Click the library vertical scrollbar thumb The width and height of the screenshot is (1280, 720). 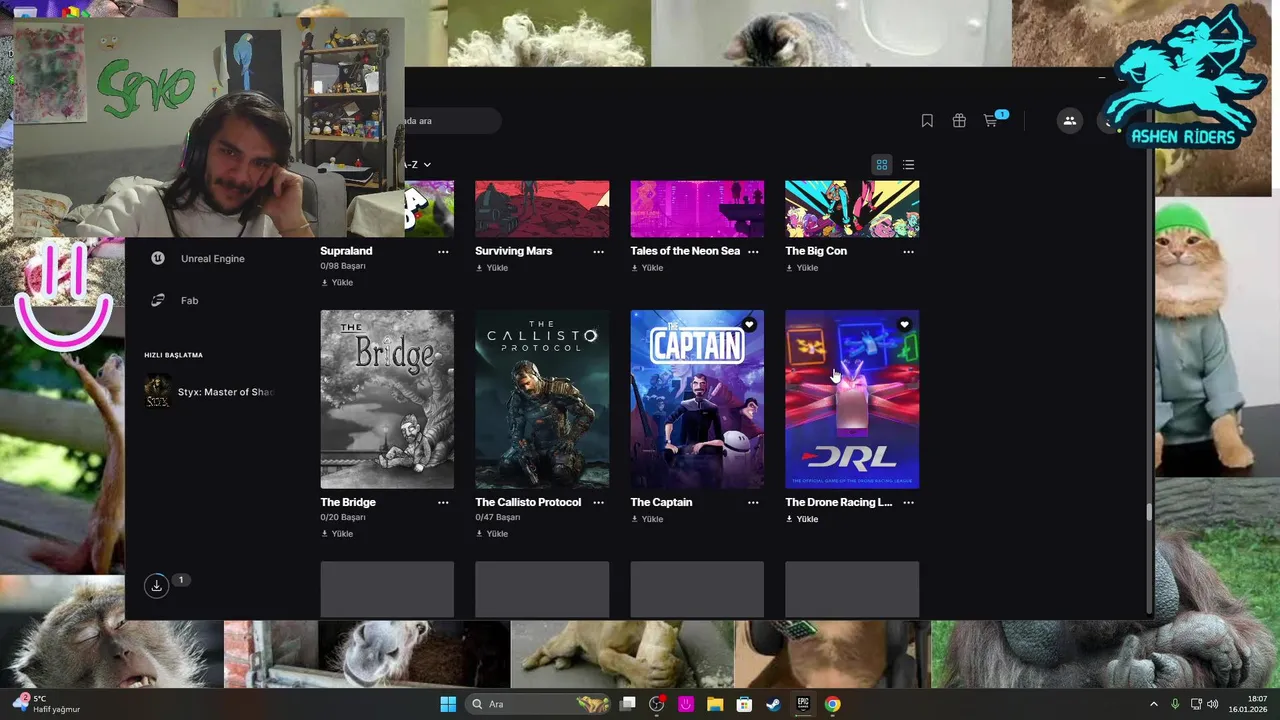[1149, 512]
